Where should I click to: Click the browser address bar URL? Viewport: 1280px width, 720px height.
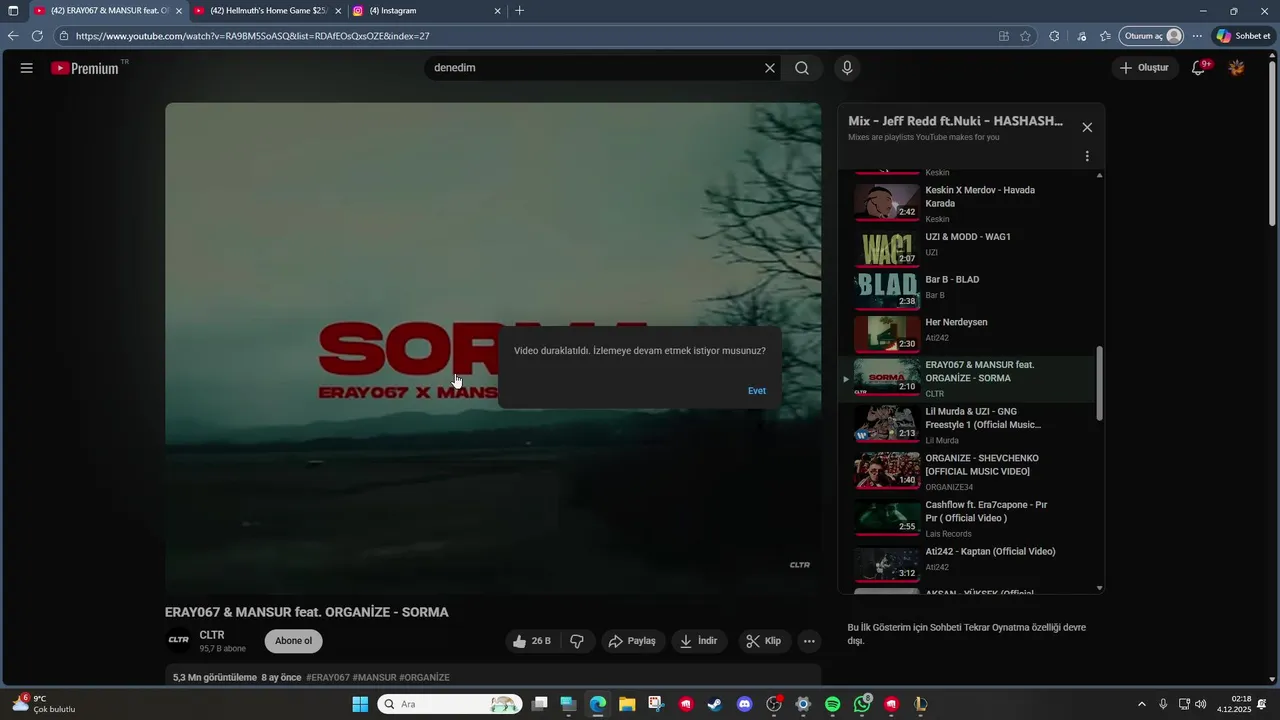coord(253,36)
